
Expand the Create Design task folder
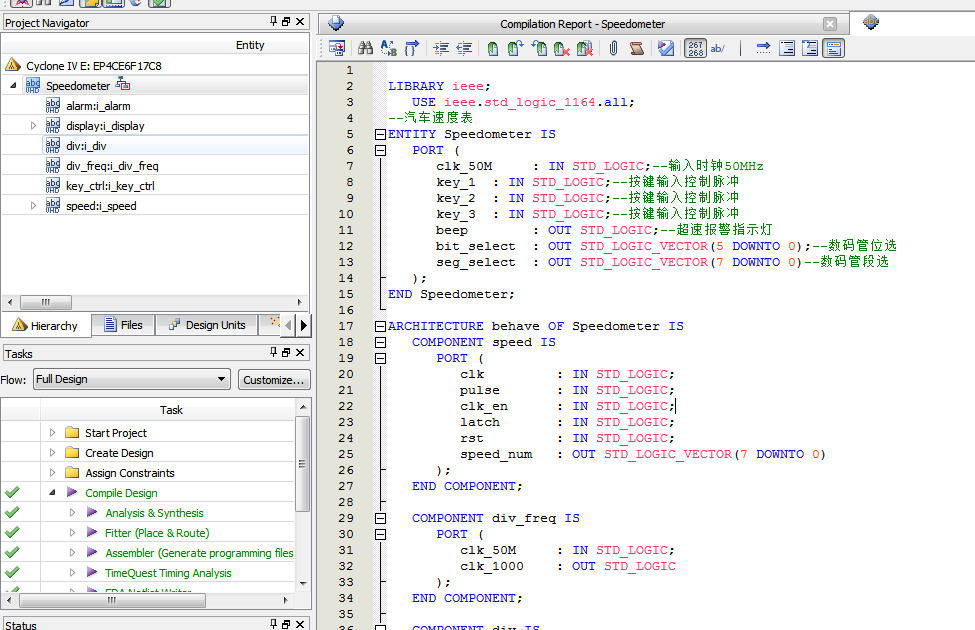click(x=52, y=452)
